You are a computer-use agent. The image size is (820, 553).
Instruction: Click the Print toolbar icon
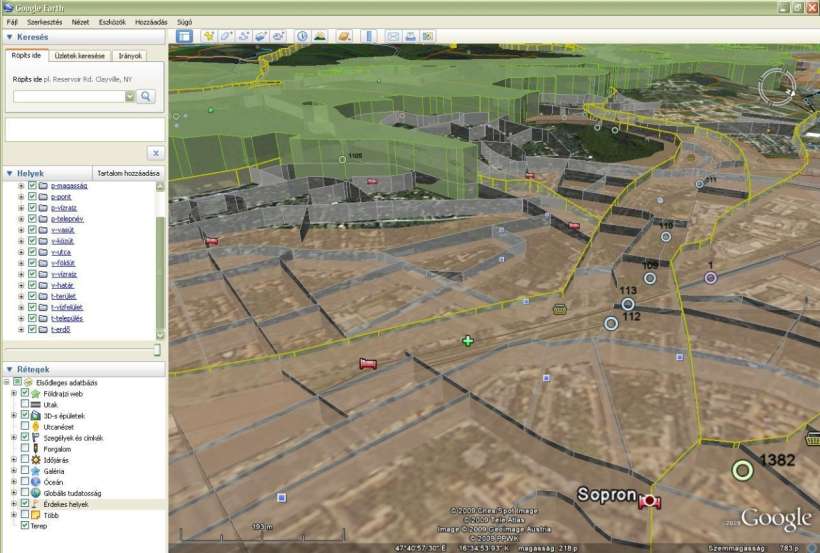(411, 36)
